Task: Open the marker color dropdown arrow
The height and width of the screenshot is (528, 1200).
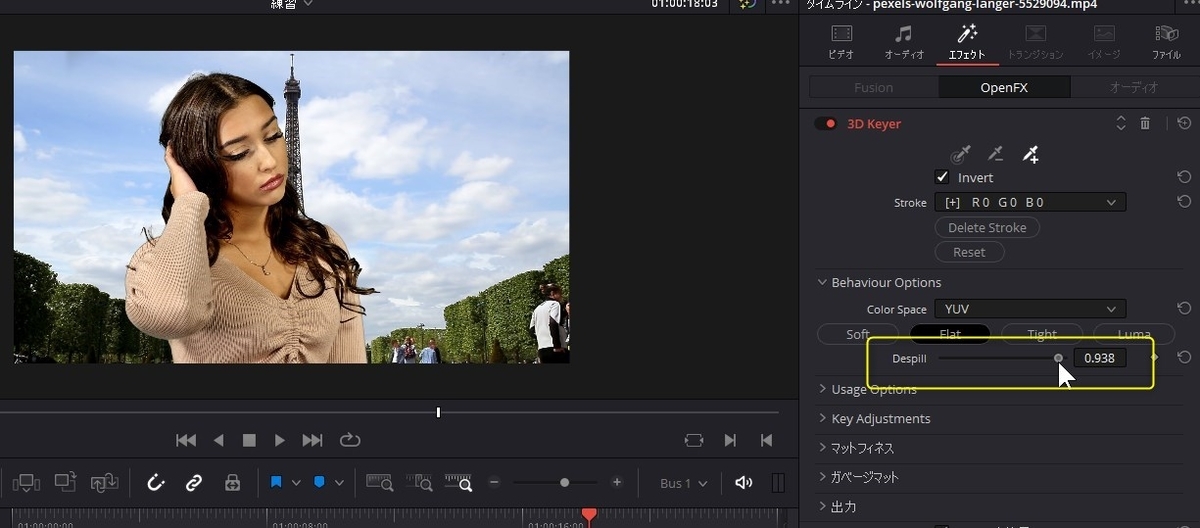Action: pyautogui.click(x=339, y=483)
